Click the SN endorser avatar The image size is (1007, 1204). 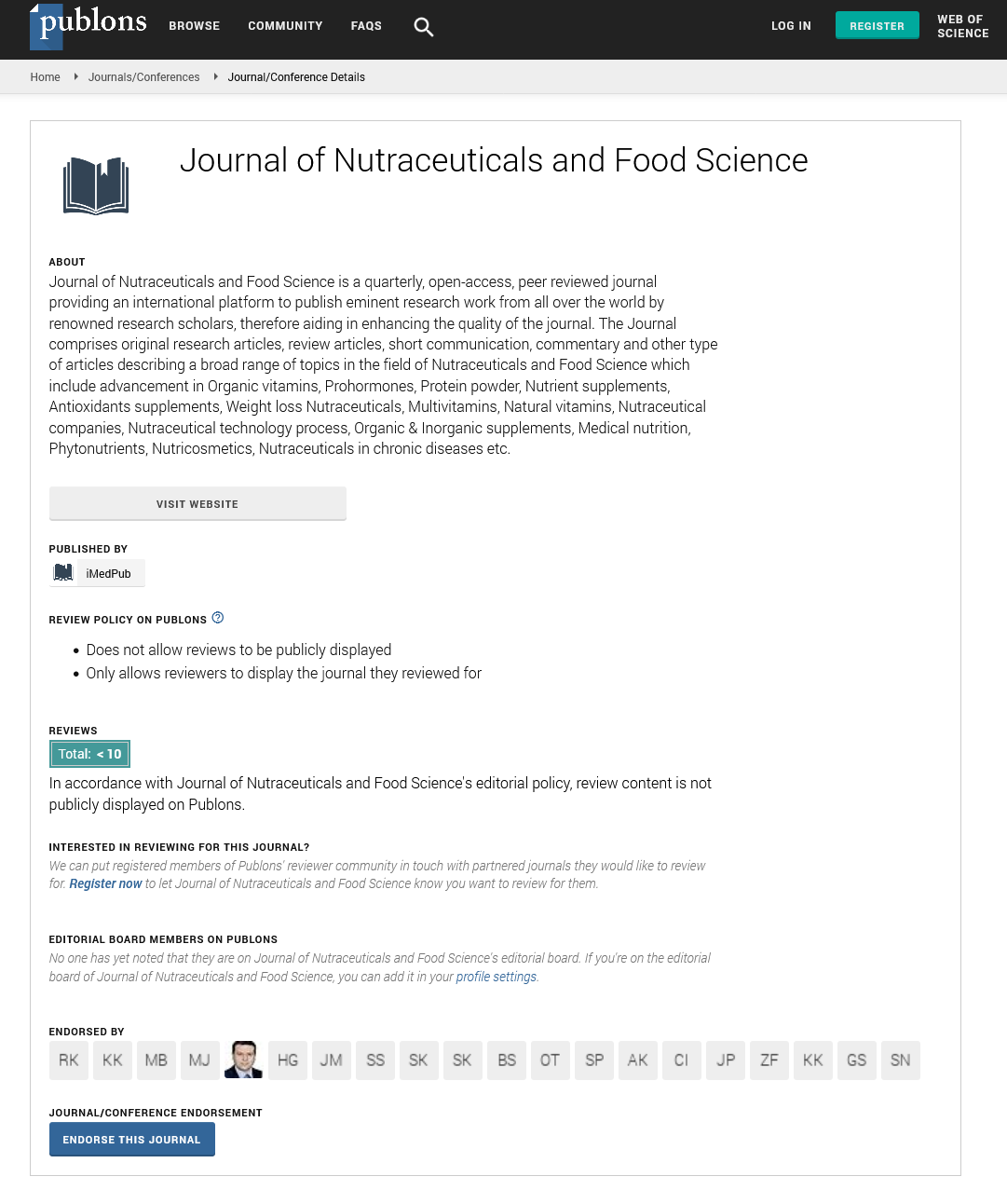(900, 1060)
